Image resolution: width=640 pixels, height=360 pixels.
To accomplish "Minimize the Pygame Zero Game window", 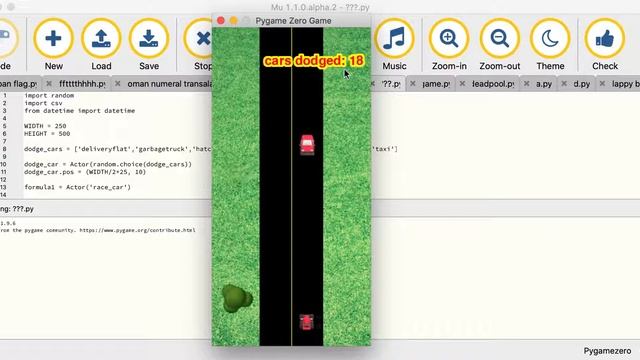I will click(233, 20).
